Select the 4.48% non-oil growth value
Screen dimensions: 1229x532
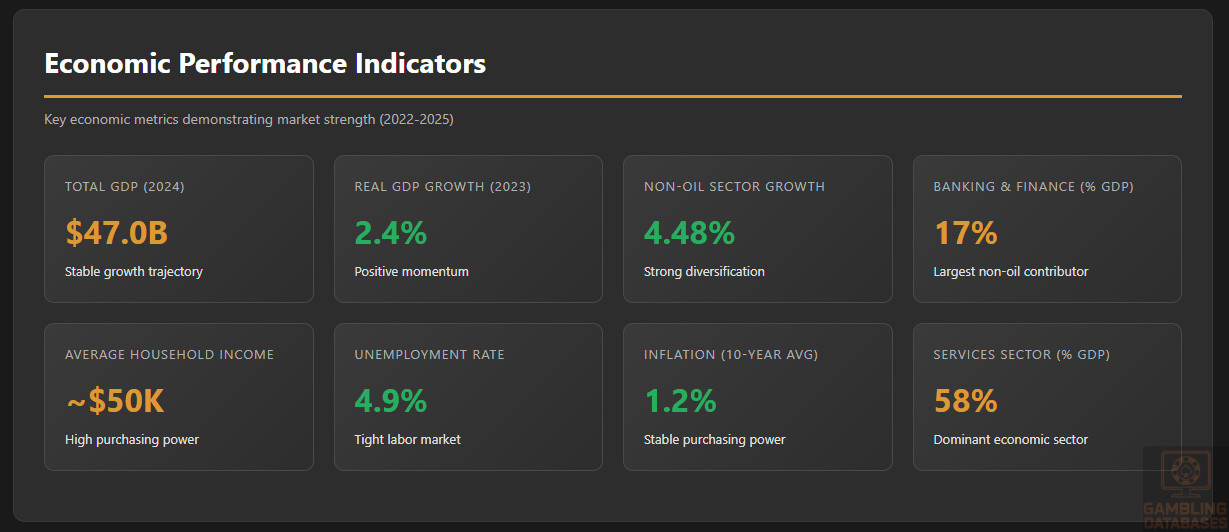click(x=689, y=233)
